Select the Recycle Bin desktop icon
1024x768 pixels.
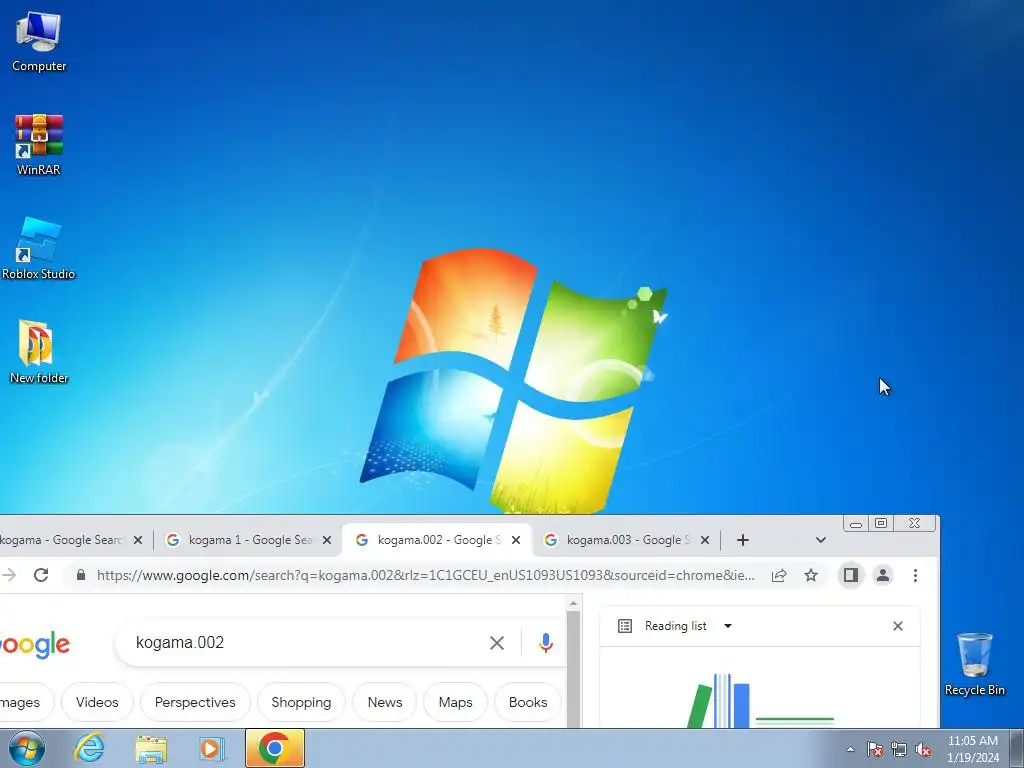click(x=974, y=664)
